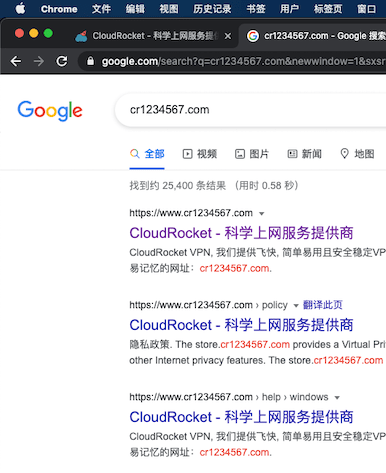The height and width of the screenshot is (473, 386).
Task: Click the result count text 找到约 25,400 条结果
Action: coord(178,185)
